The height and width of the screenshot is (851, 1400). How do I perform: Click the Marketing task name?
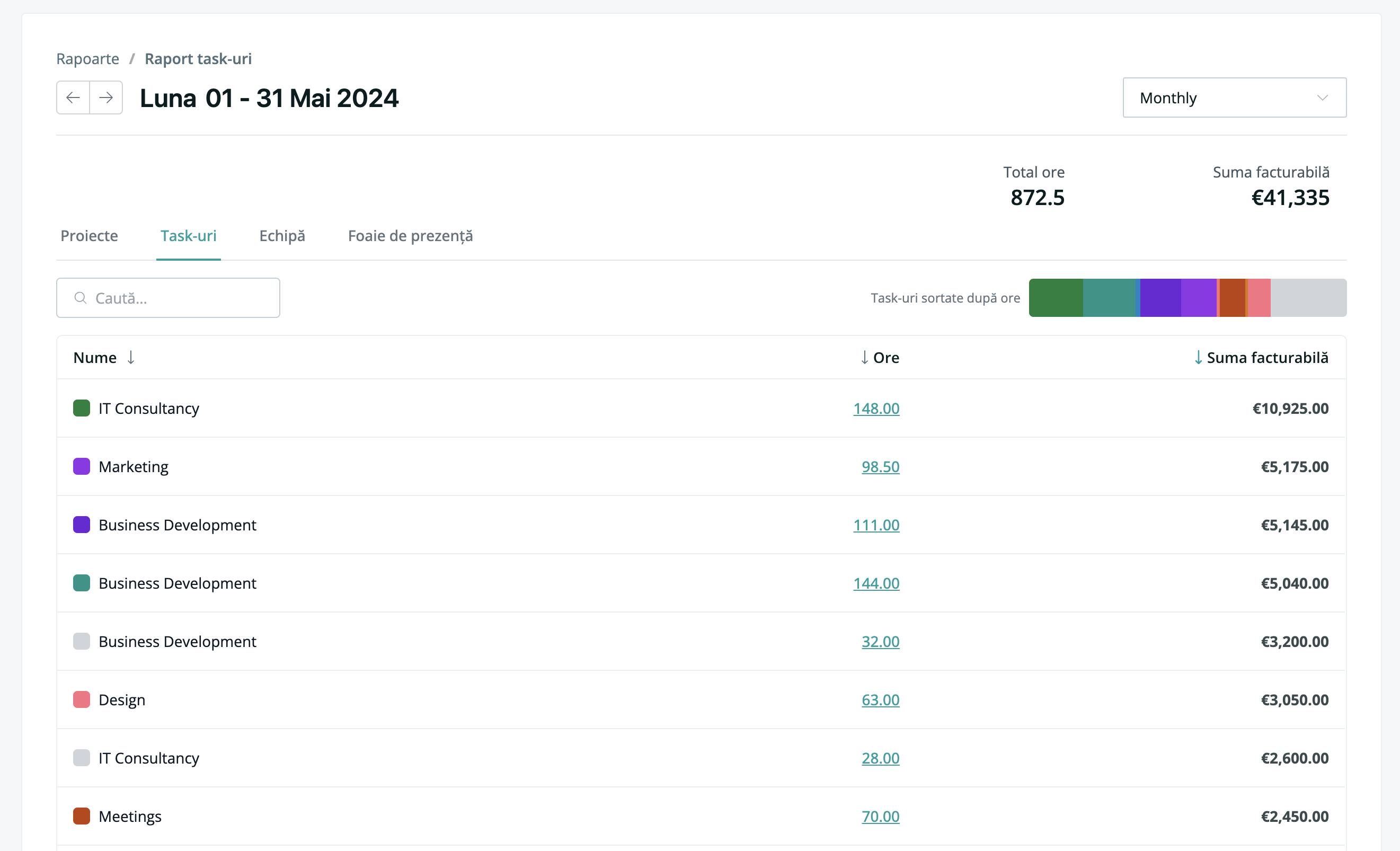click(x=134, y=467)
